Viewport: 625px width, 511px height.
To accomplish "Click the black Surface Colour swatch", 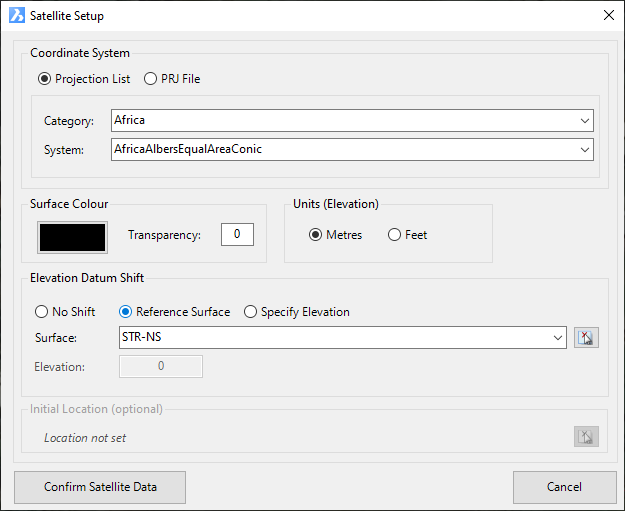I will click(x=73, y=238).
